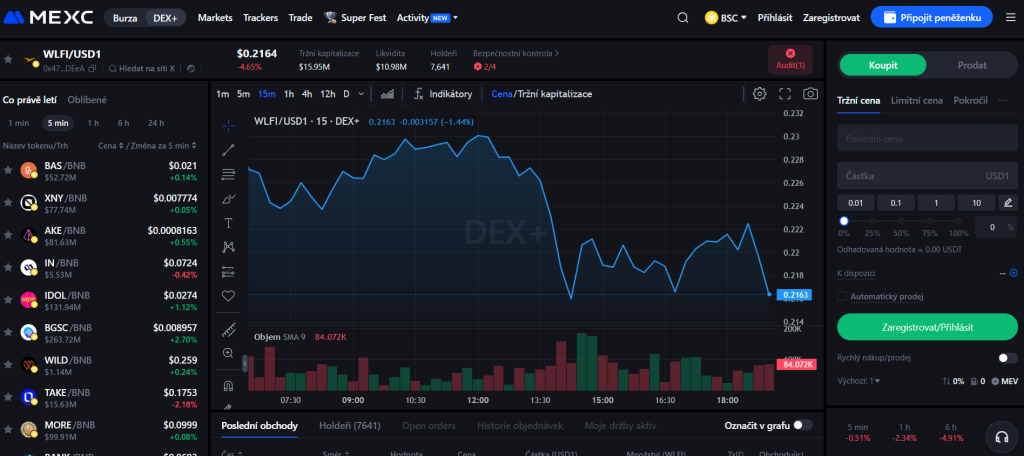Open the search magnifier in top bar

682,18
